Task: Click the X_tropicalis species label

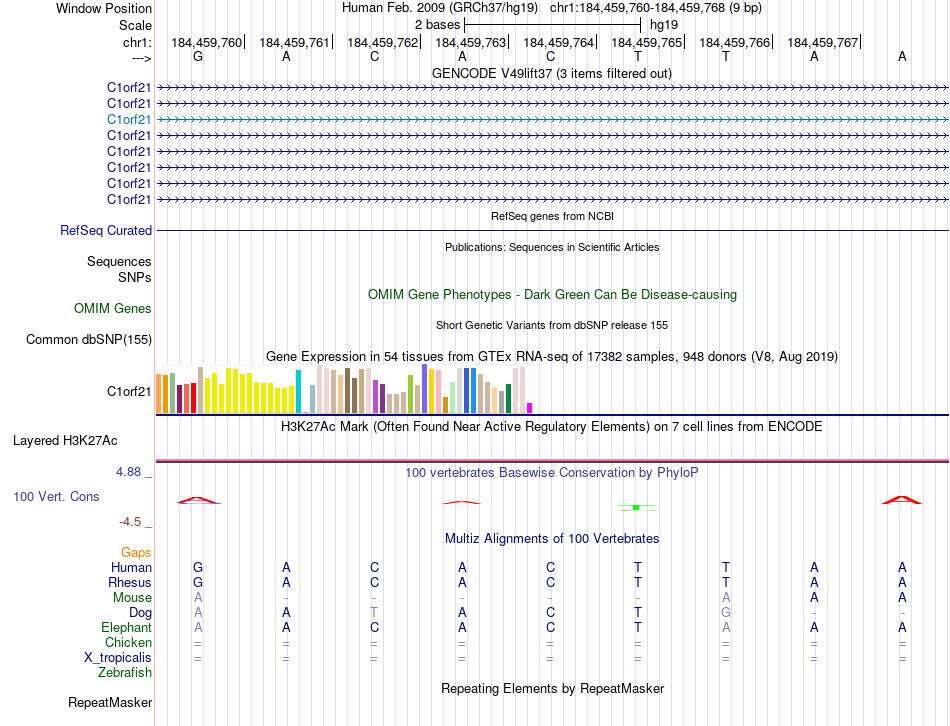Action: click(x=118, y=658)
